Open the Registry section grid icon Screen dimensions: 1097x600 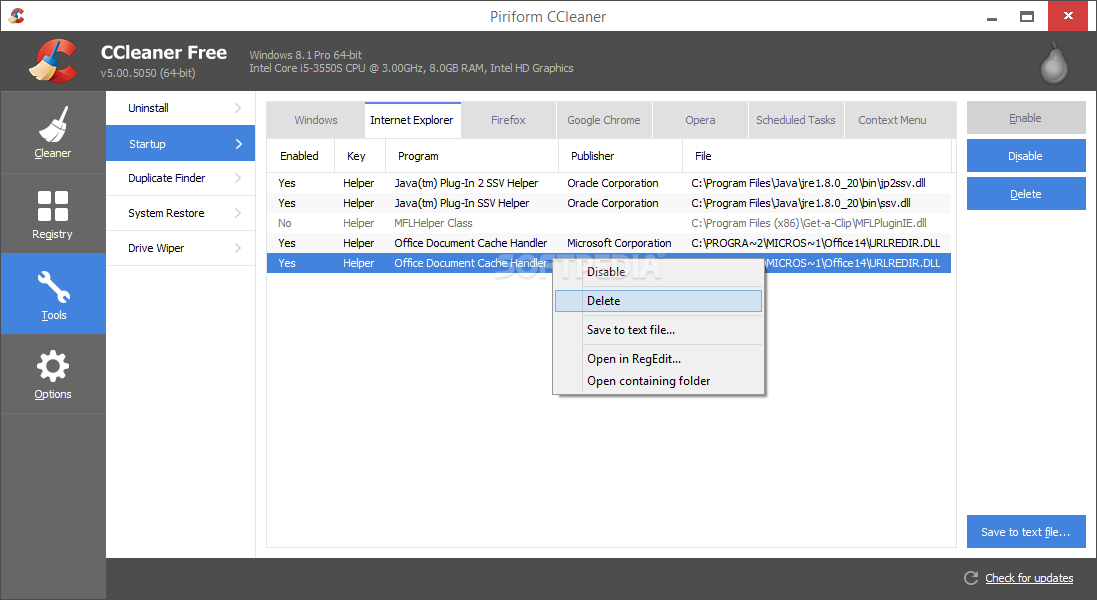click(52, 206)
